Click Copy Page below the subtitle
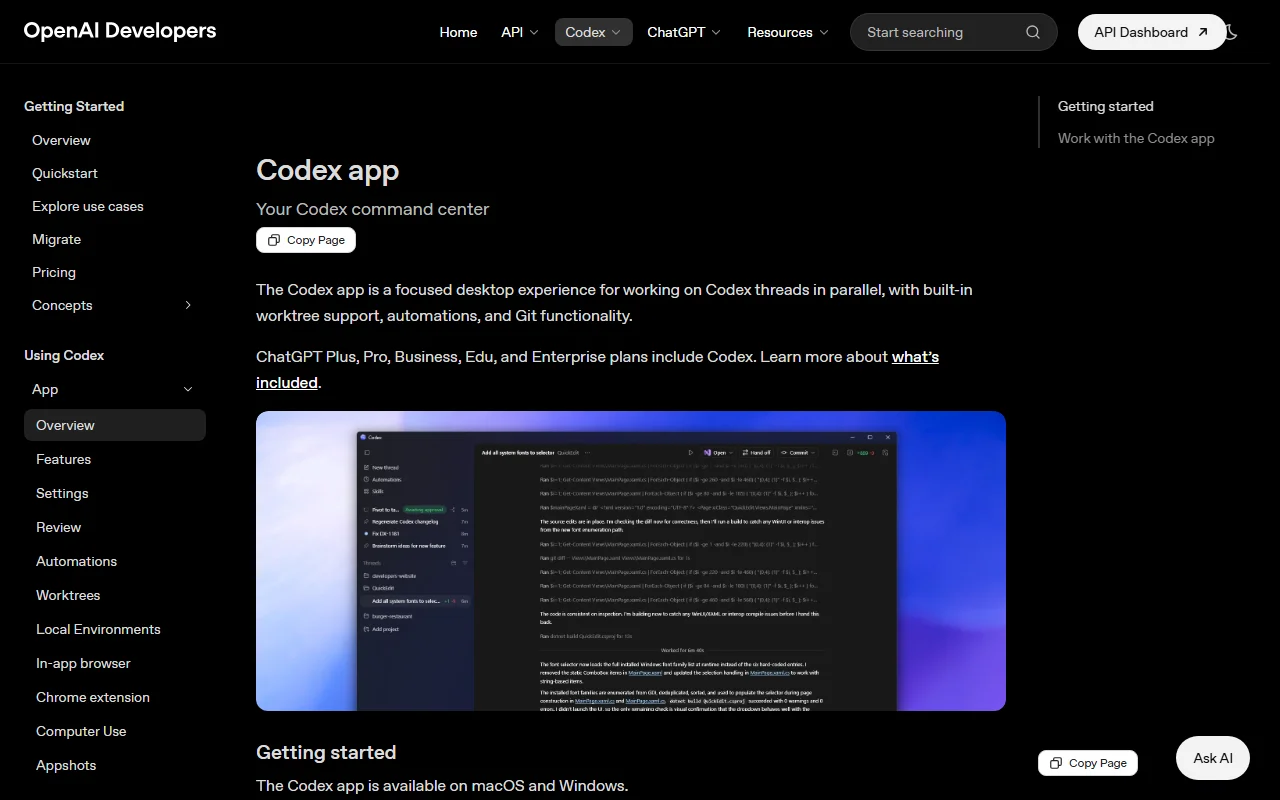This screenshot has height=800, width=1280. (306, 240)
